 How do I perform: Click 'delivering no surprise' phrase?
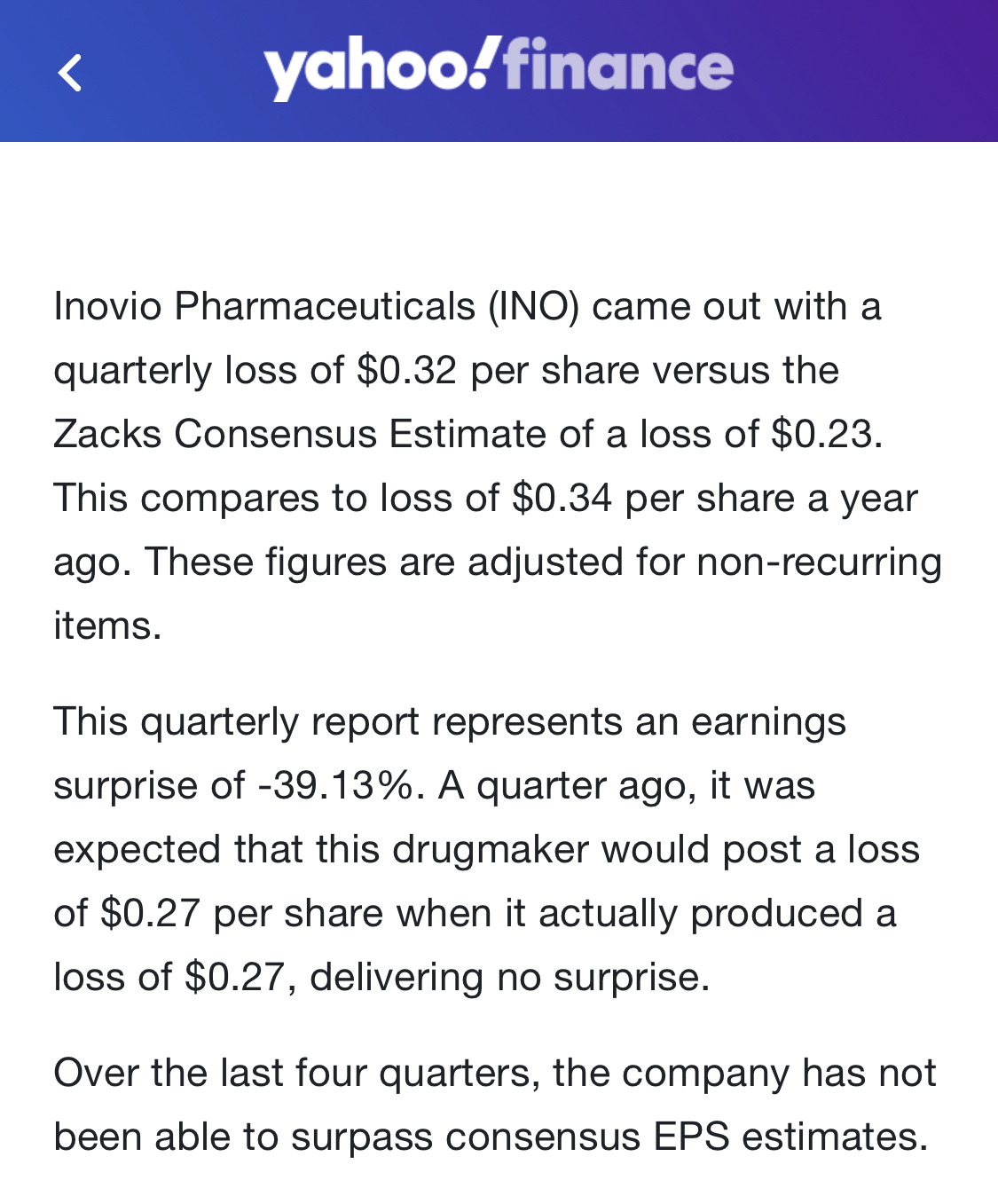click(x=510, y=978)
